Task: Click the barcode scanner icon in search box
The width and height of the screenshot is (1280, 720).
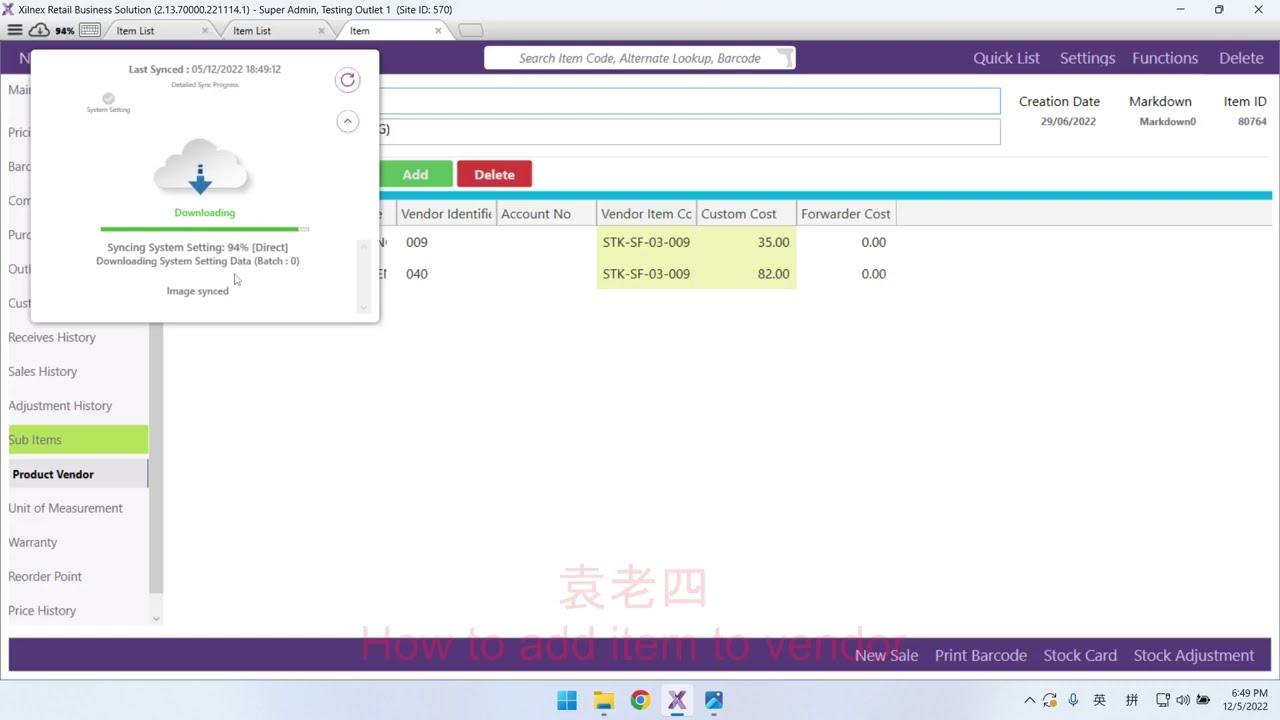Action: pyautogui.click(x=785, y=58)
